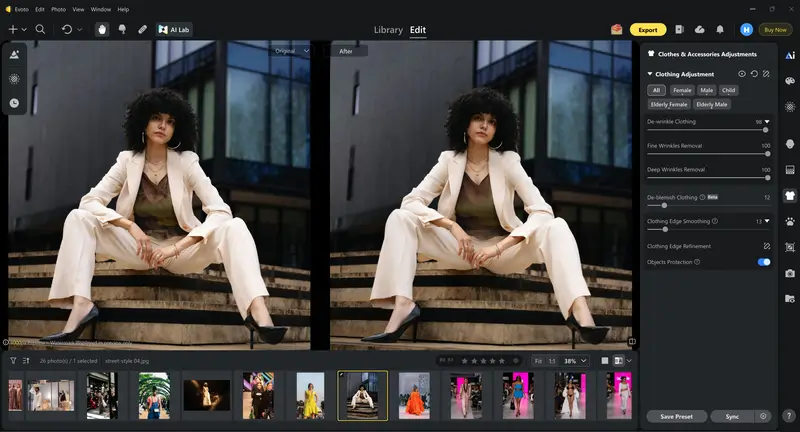The width and height of the screenshot is (800, 432).
Task: Open the zoom percentage 38% dropdown
Action: [572, 360]
